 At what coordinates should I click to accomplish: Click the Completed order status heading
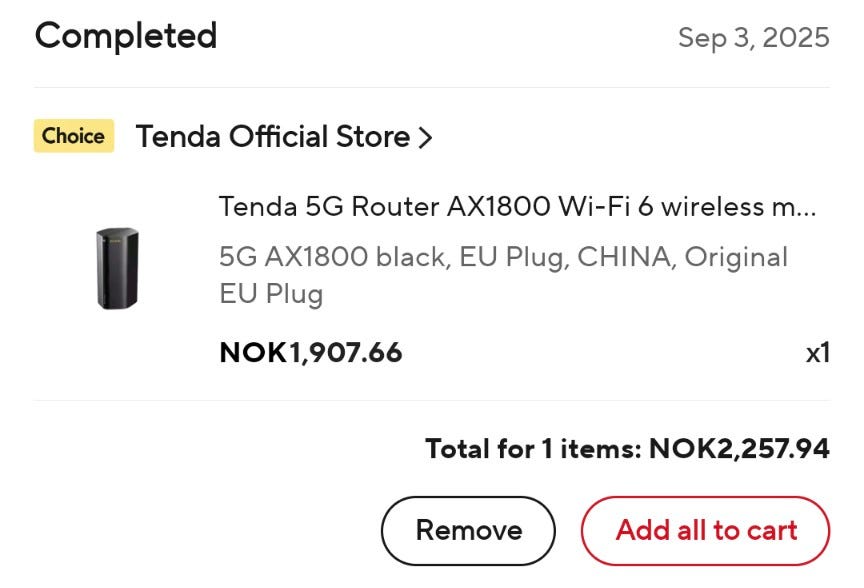[126, 37]
